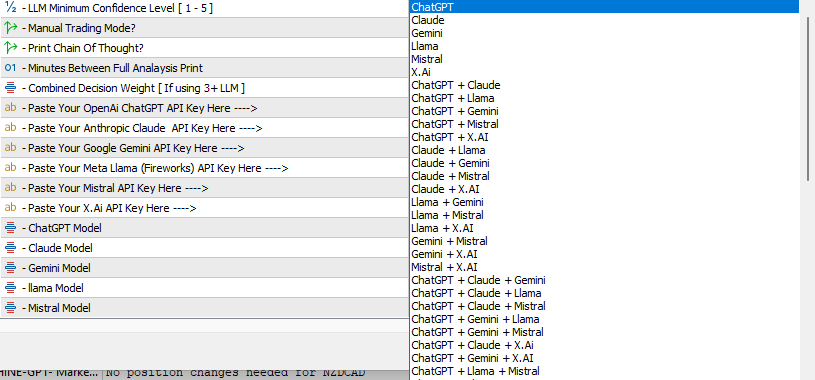Click the 01 icon beside Minutes Between Full Analaysis Print
Screen dimensions: 815x380
(10, 68)
